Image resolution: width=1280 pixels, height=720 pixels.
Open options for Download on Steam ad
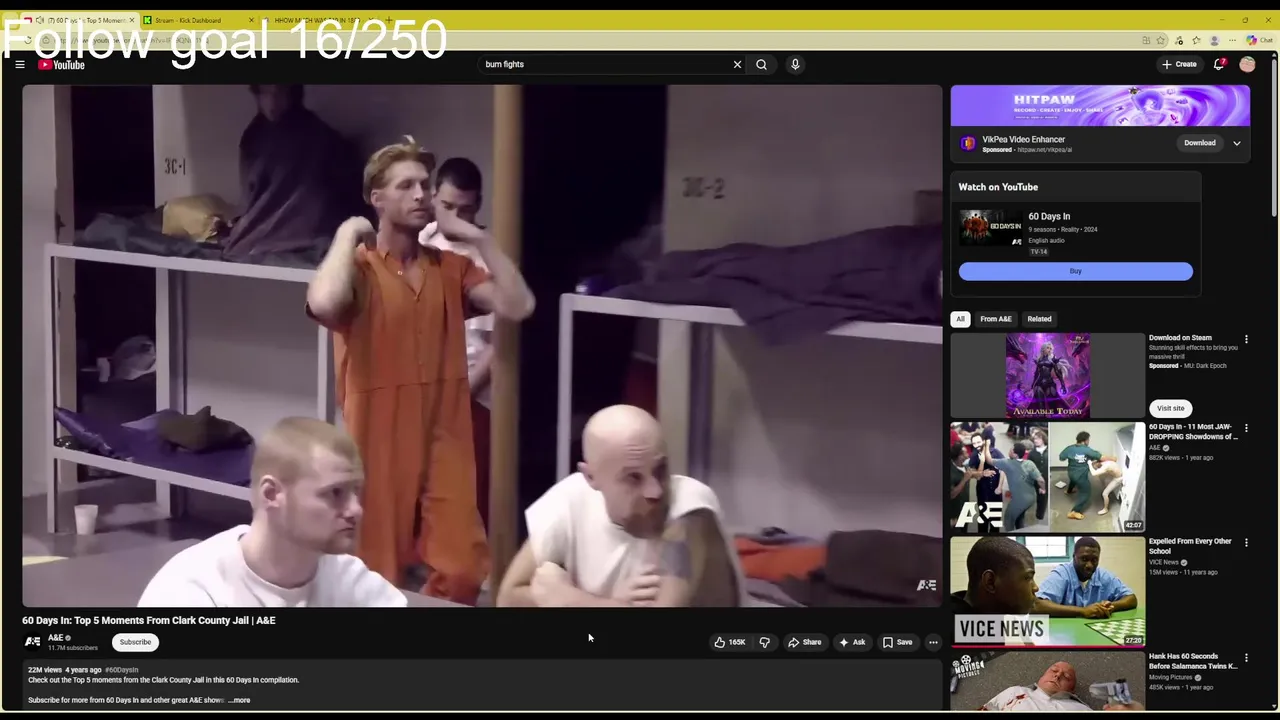[1246, 339]
